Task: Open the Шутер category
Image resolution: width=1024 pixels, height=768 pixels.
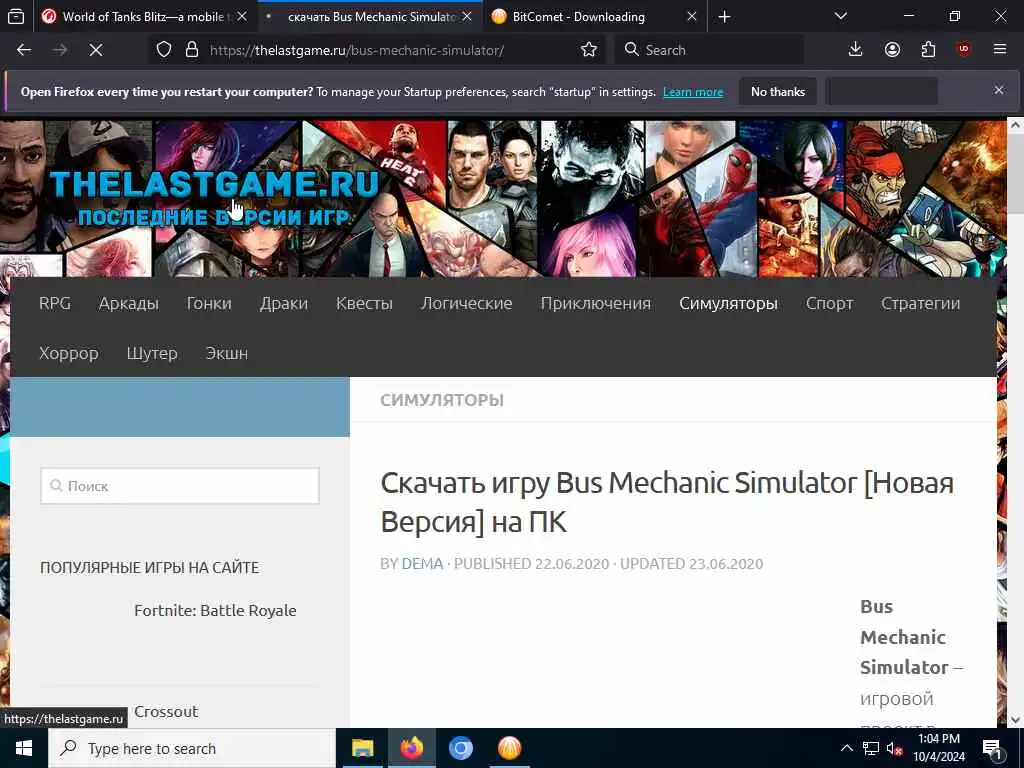Action: click(152, 353)
